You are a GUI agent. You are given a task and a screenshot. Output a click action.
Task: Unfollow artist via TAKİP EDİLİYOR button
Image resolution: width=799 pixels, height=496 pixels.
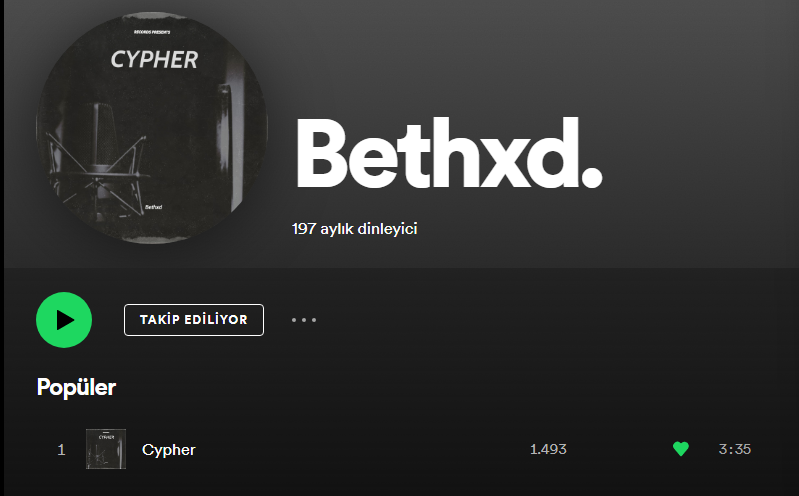click(x=194, y=320)
